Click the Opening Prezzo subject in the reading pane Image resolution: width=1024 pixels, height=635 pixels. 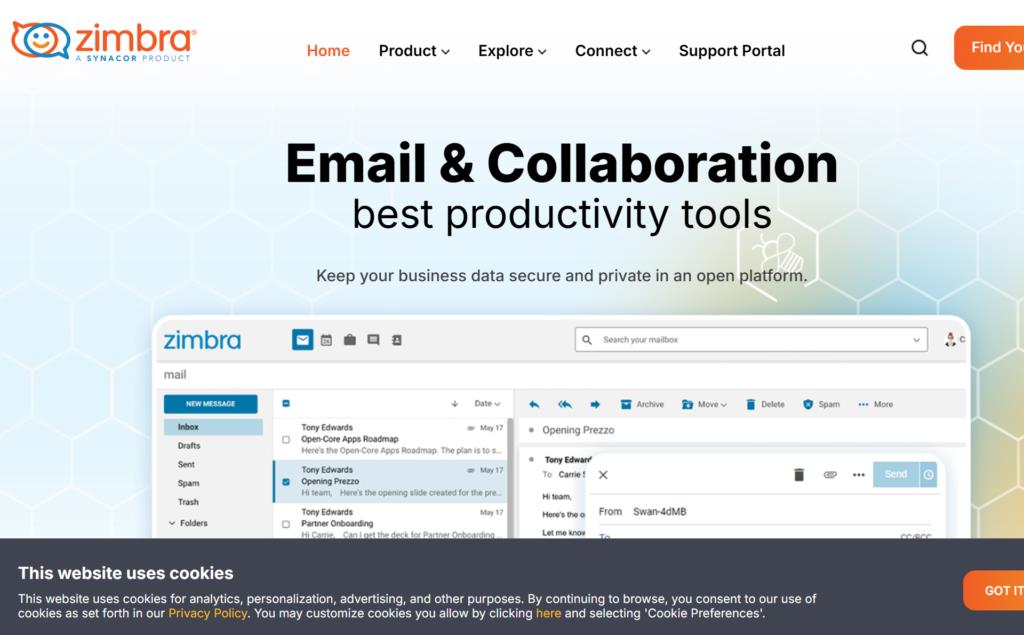[x=578, y=431]
